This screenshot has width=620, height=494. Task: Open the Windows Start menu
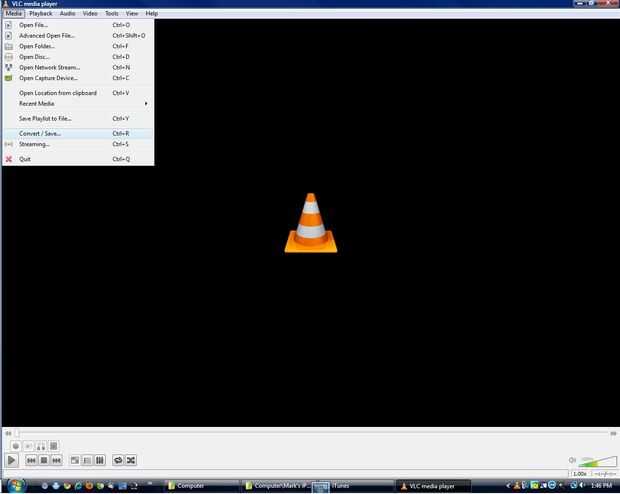click(x=16, y=486)
